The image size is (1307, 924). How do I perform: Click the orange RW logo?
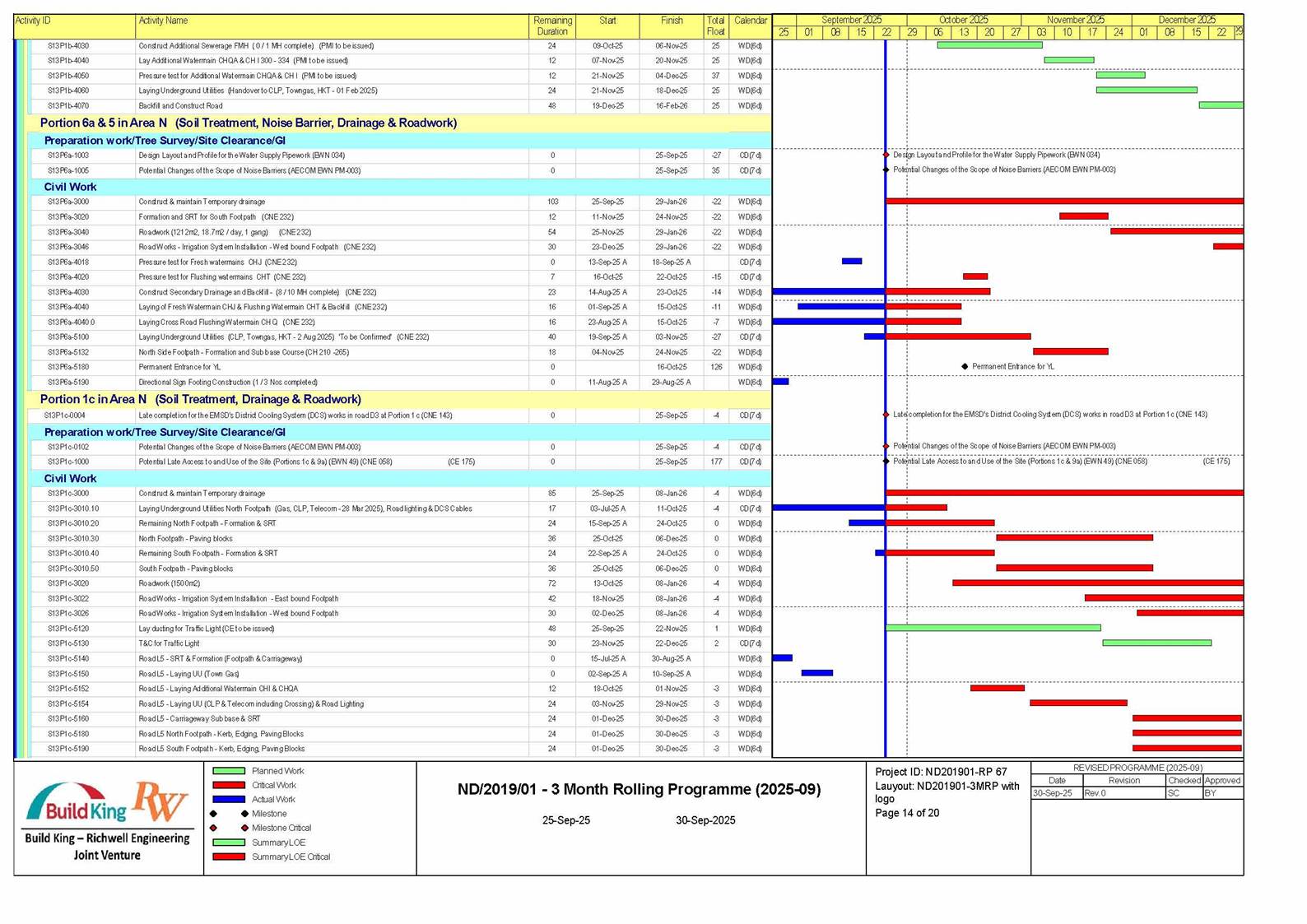point(160,801)
